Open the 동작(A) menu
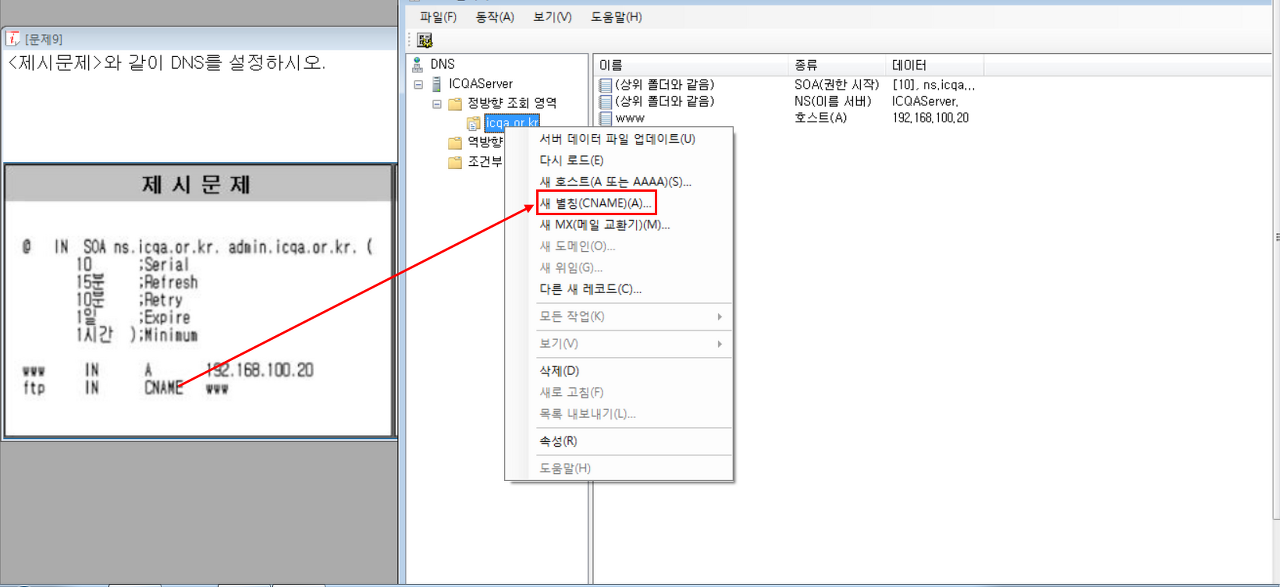The width and height of the screenshot is (1280, 587). [495, 17]
